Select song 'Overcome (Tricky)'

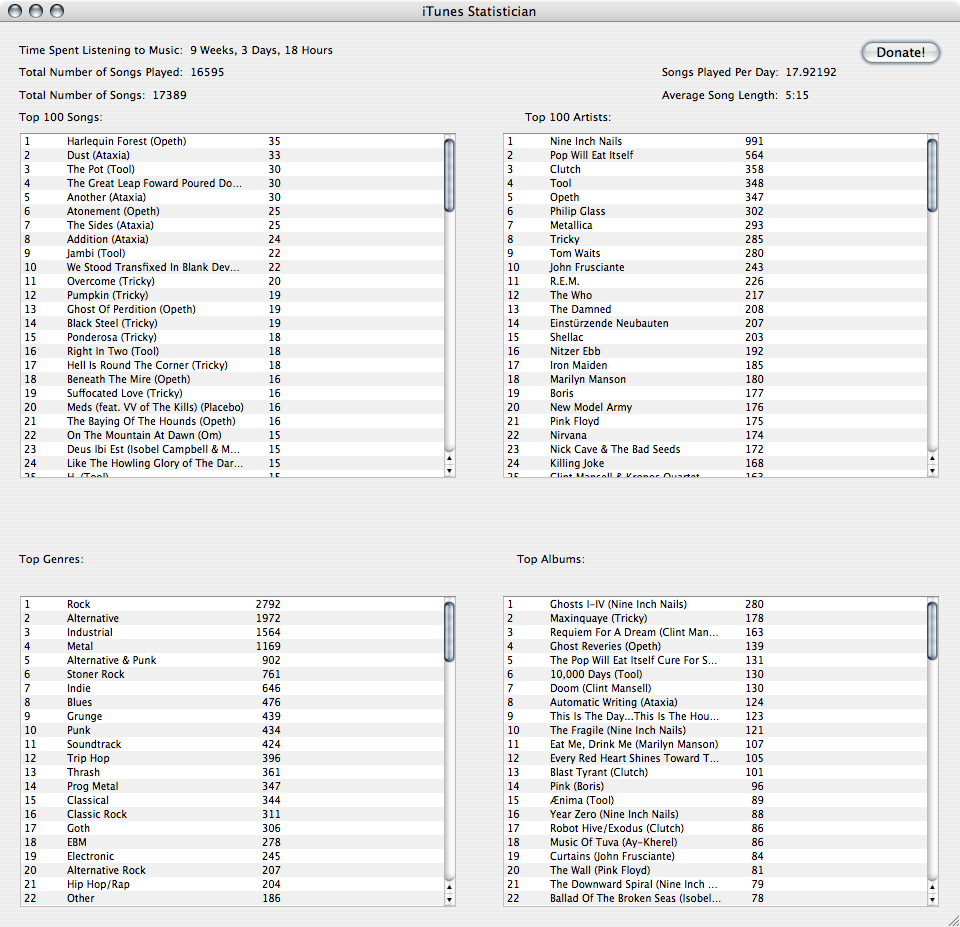point(232,281)
